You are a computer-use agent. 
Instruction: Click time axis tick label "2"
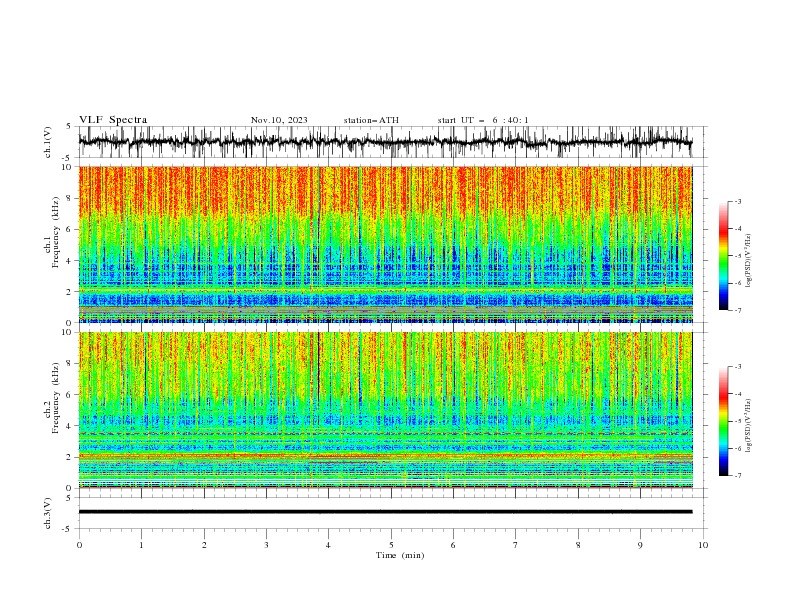204,545
